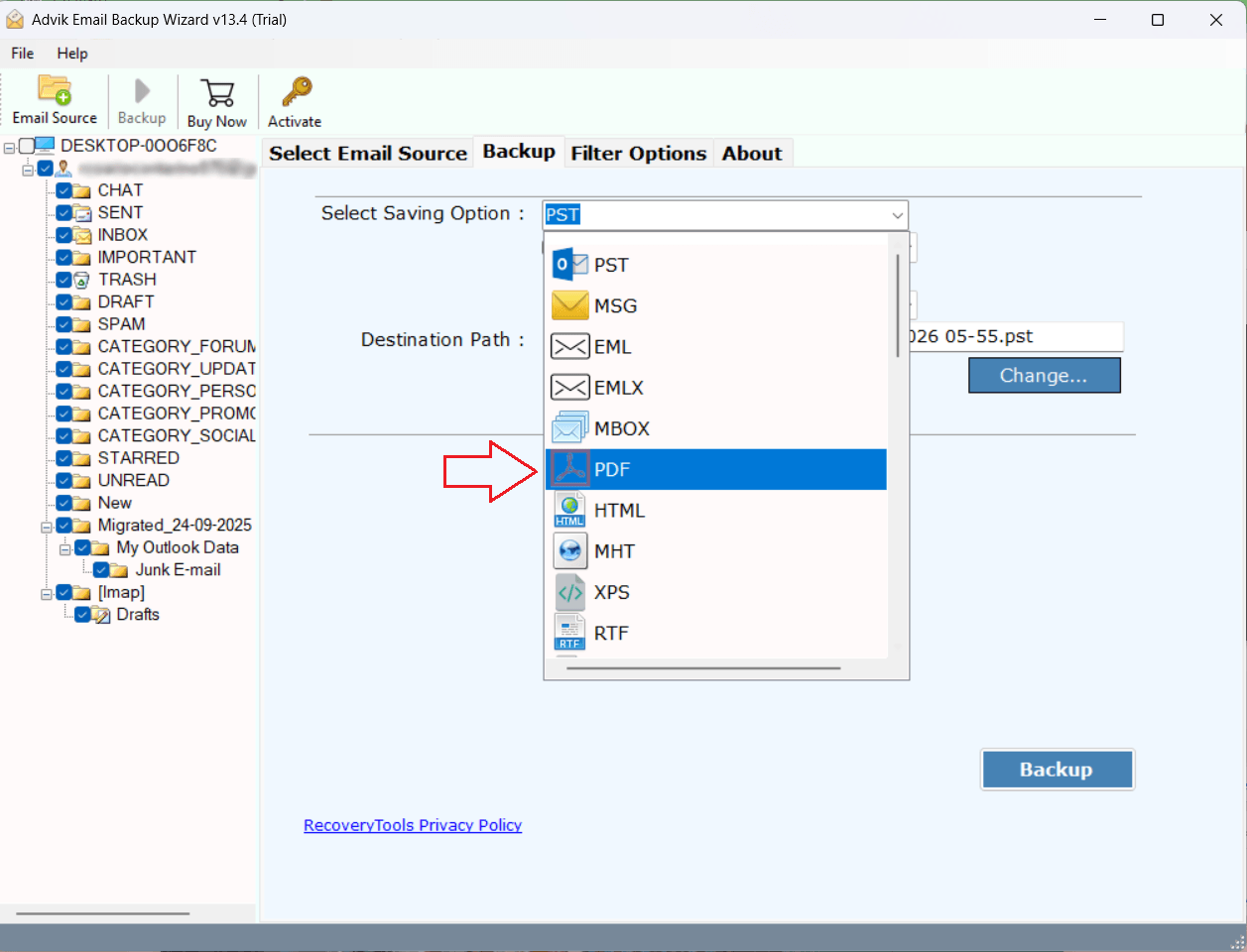Image resolution: width=1247 pixels, height=952 pixels.
Task: Click the DESKTOP-0O06F8C computer icon
Action: click(x=45, y=146)
